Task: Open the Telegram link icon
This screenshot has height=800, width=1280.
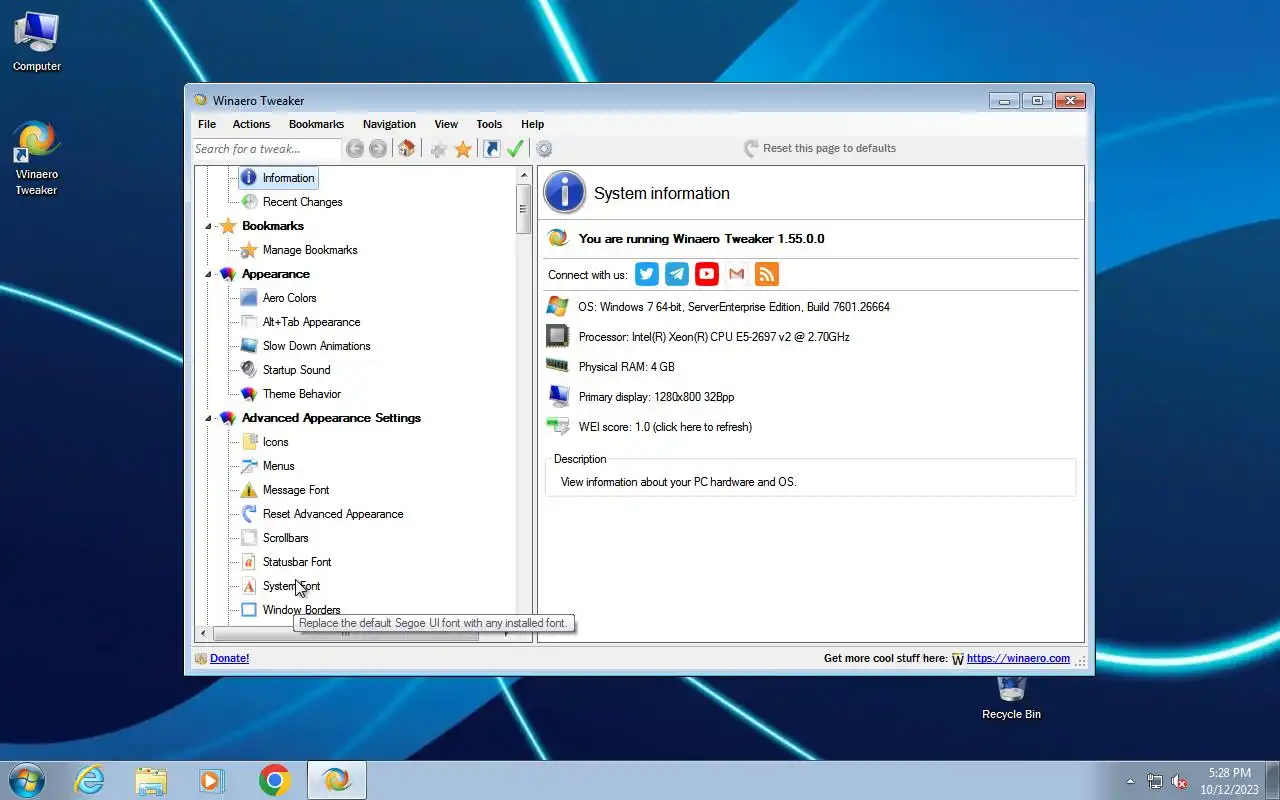Action: click(677, 274)
